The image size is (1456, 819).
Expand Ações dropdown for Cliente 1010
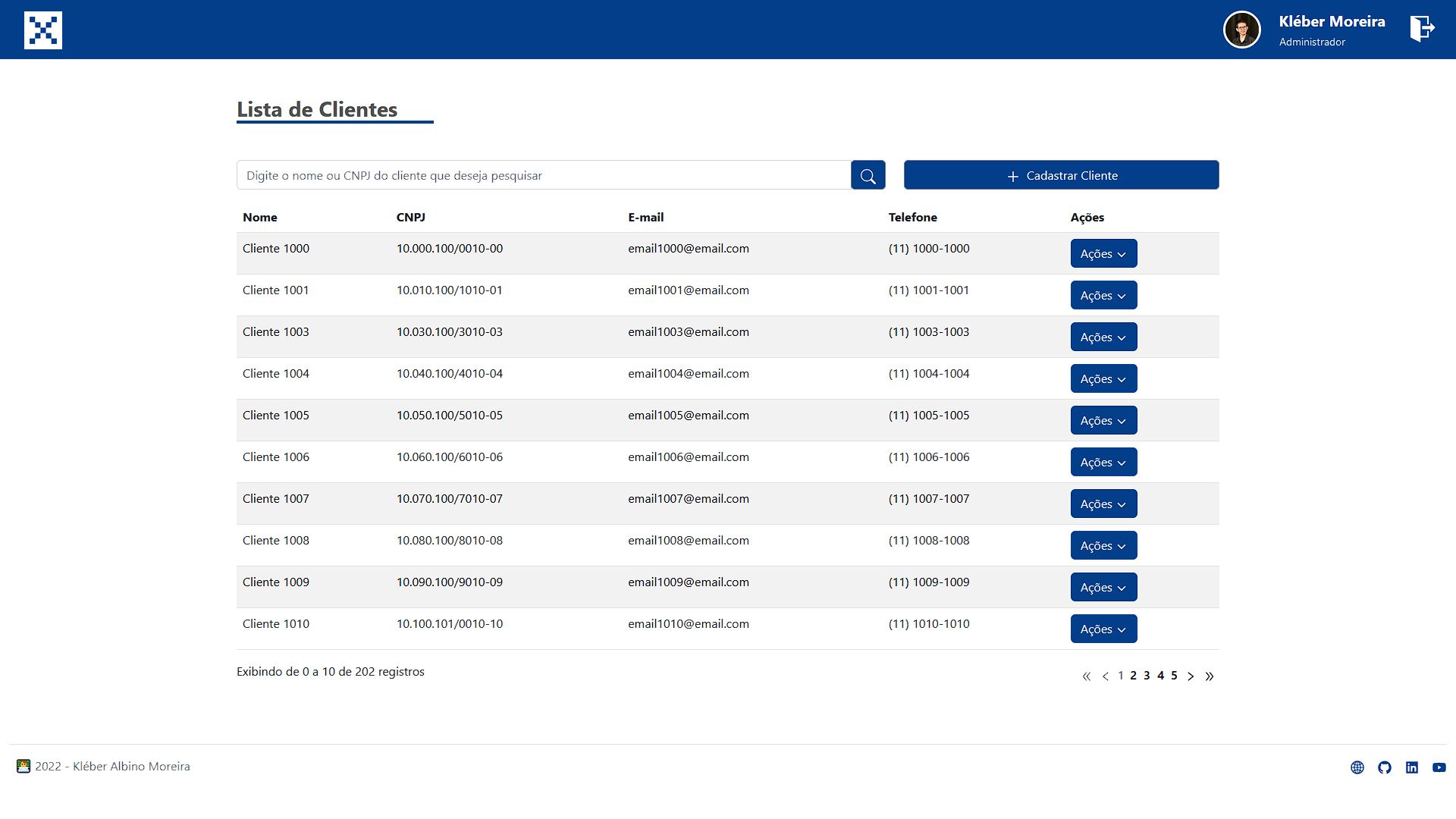point(1103,629)
